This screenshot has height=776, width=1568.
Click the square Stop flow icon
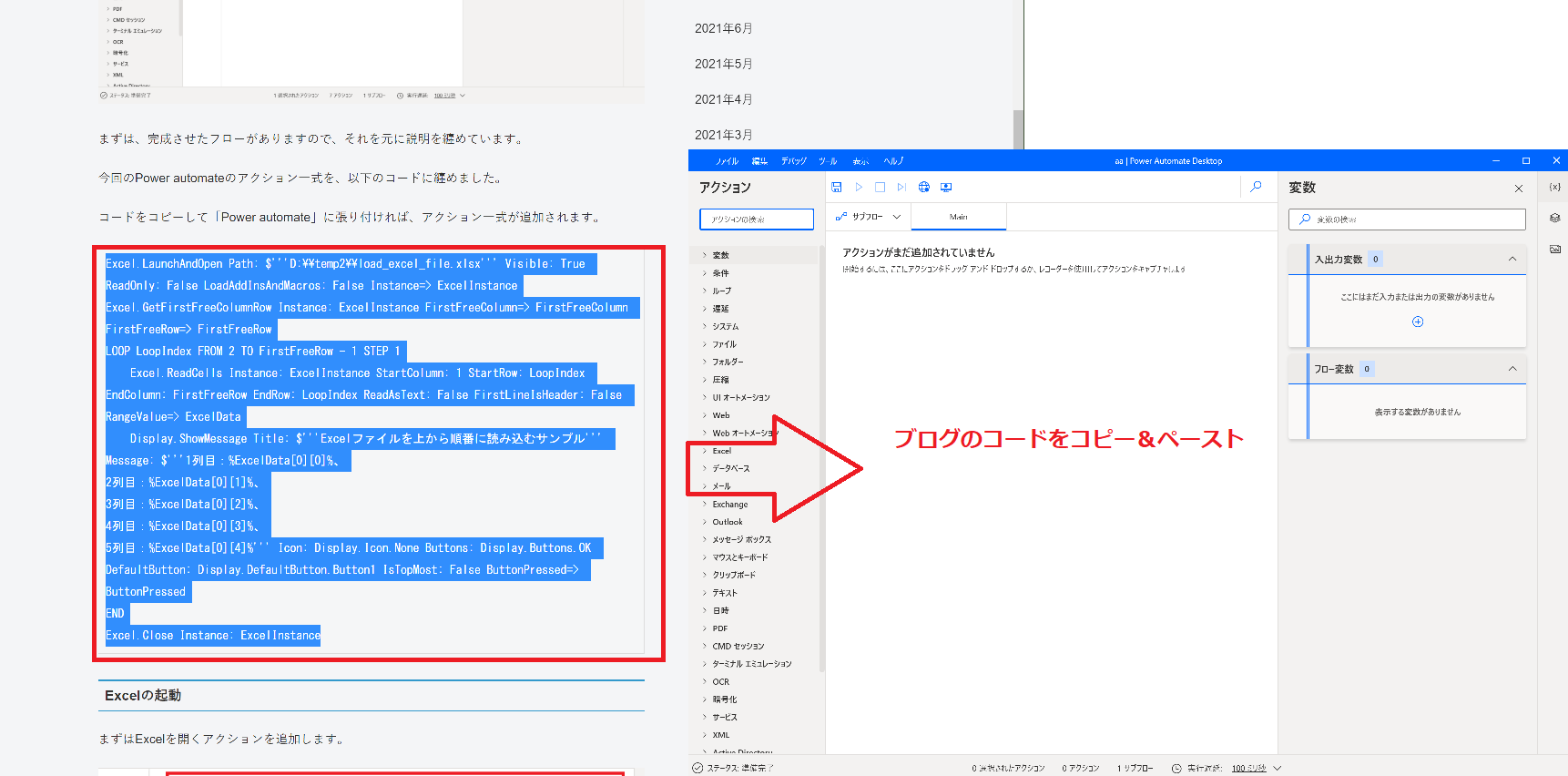tap(880, 187)
